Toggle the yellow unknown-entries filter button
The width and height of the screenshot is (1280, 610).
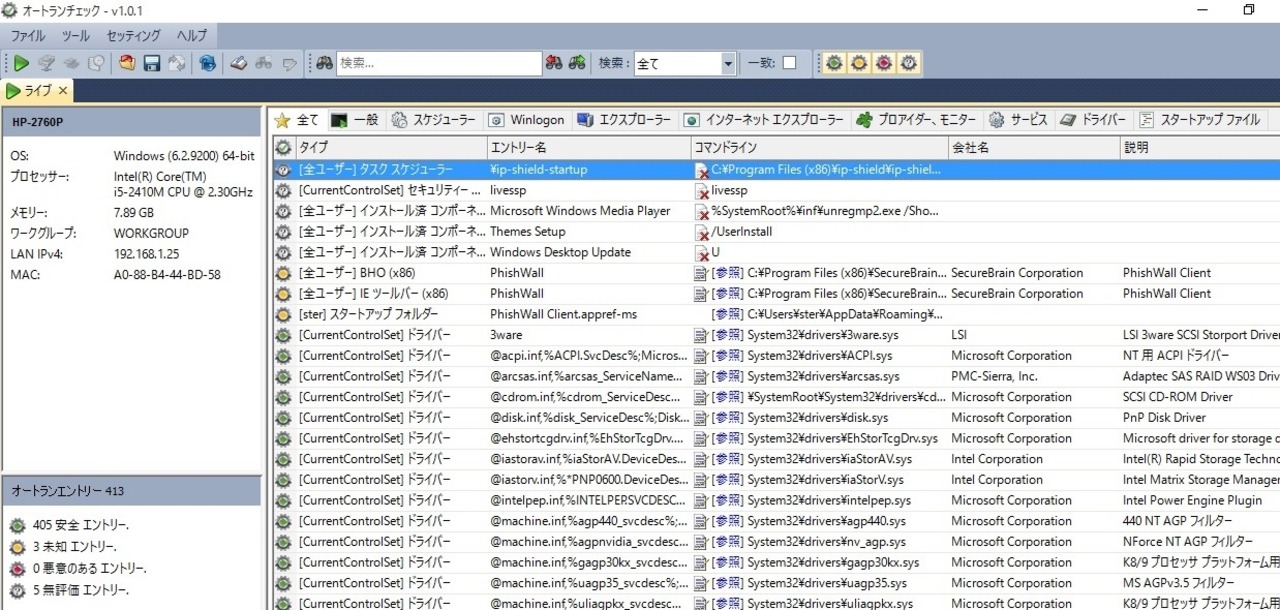pyautogui.click(x=858, y=63)
